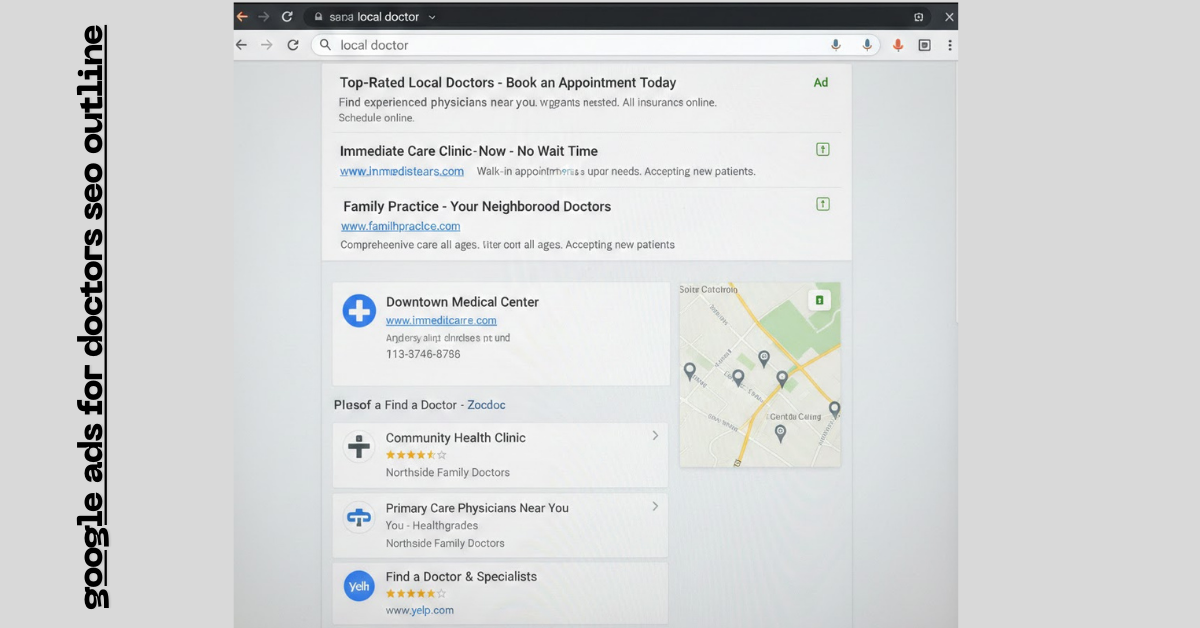
Task: Open the fullscreen icon on the map
Action: point(820,298)
